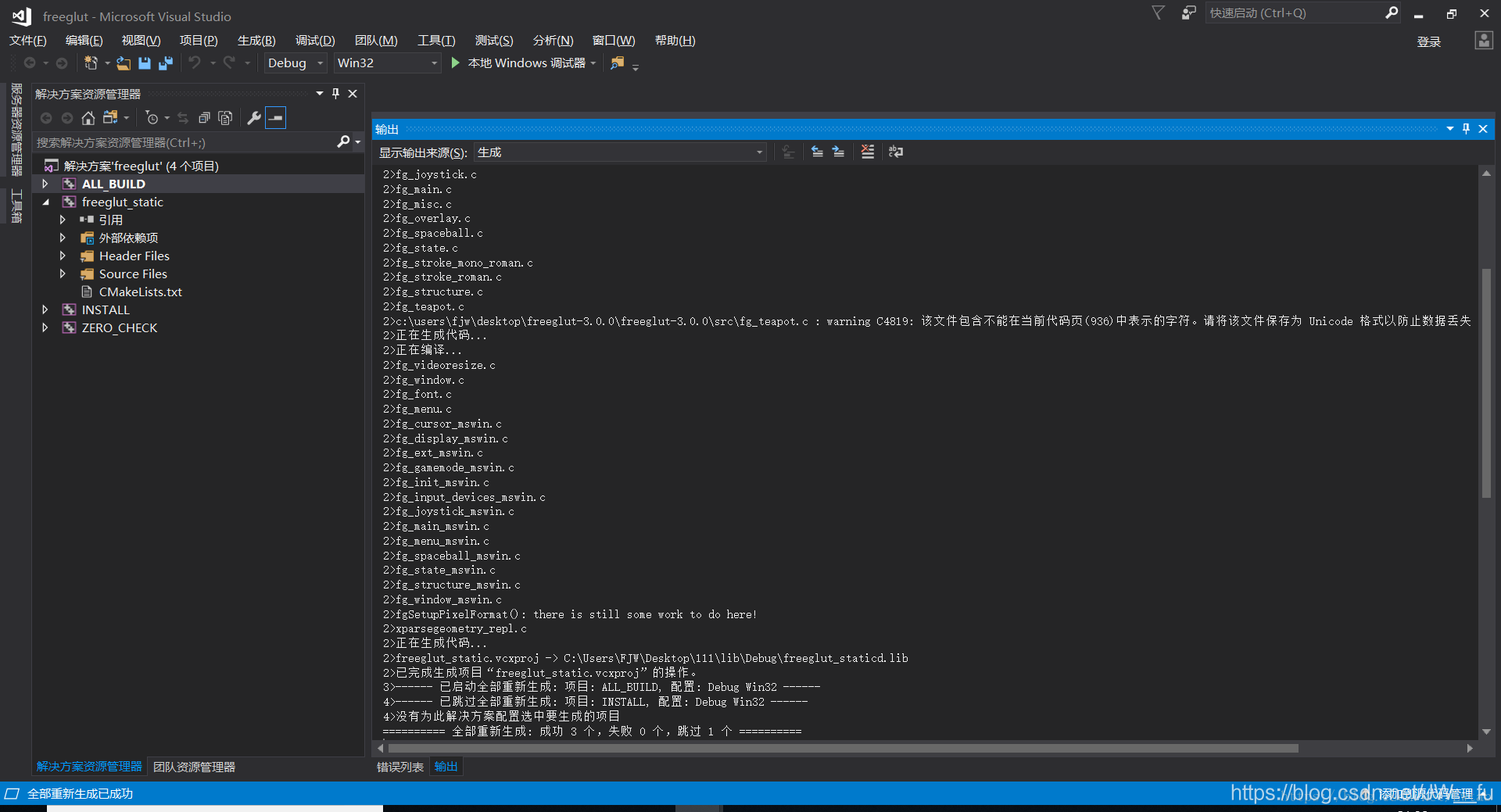This screenshot has height=812, width=1501.
Task: Open the 文件(F) menu
Action: tap(28, 41)
